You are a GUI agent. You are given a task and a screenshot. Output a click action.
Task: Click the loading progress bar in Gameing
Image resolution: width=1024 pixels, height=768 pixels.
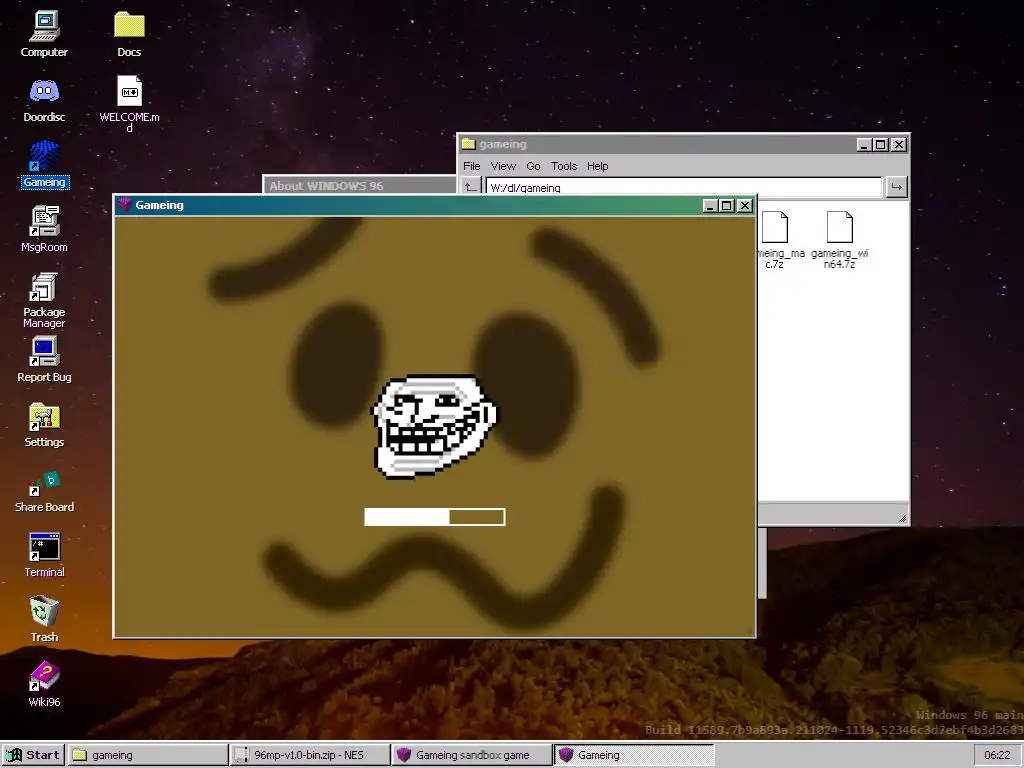[x=435, y=517]
